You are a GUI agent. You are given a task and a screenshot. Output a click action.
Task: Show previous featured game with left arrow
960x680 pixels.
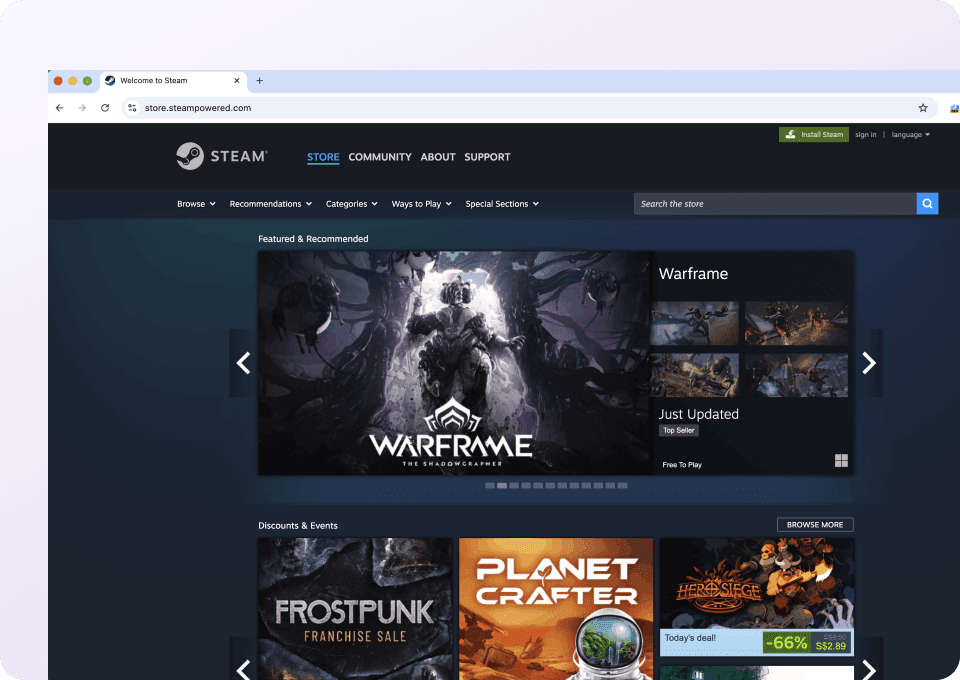click(243, 363)
